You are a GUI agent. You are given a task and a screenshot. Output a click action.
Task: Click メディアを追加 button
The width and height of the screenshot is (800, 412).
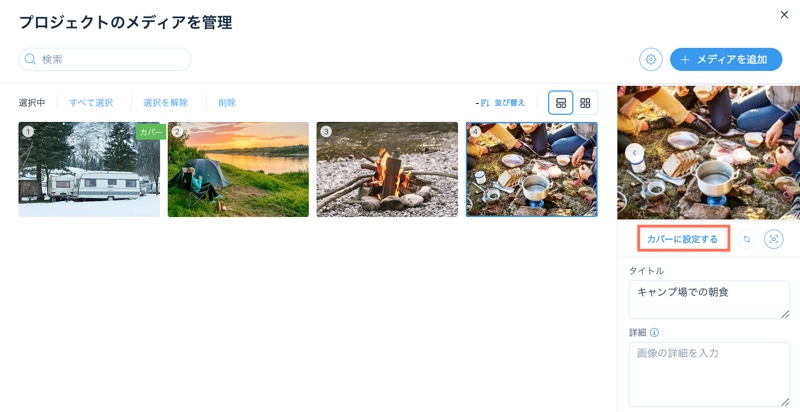[726, 60]
